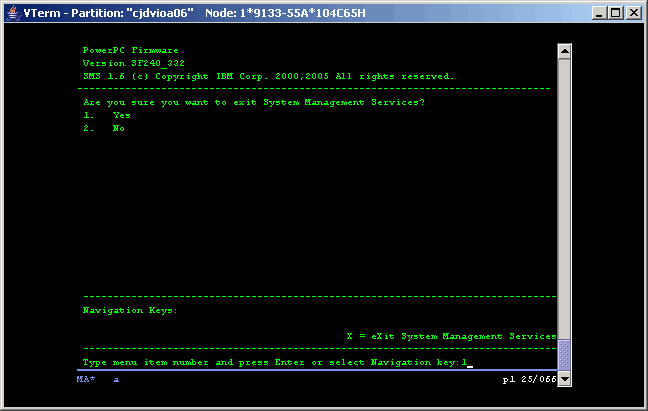
Task: Select menu option "1. Yes"
Action: tap(107, 115)
